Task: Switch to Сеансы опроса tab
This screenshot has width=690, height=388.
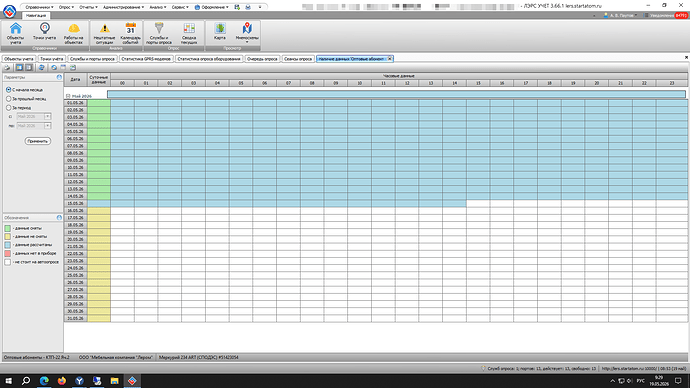Action: [298, 59]
